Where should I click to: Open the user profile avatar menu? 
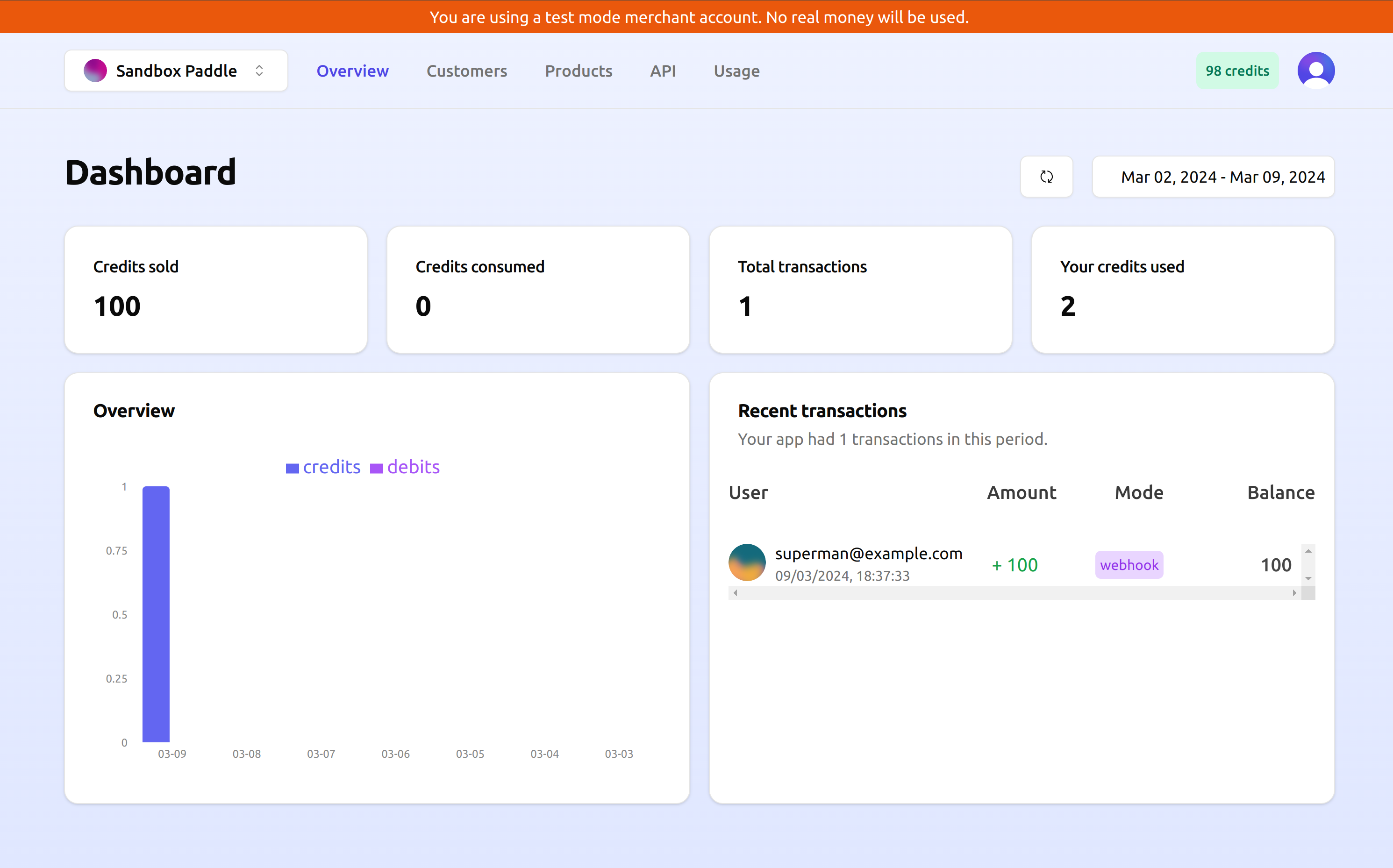[x=1315, y=71]
